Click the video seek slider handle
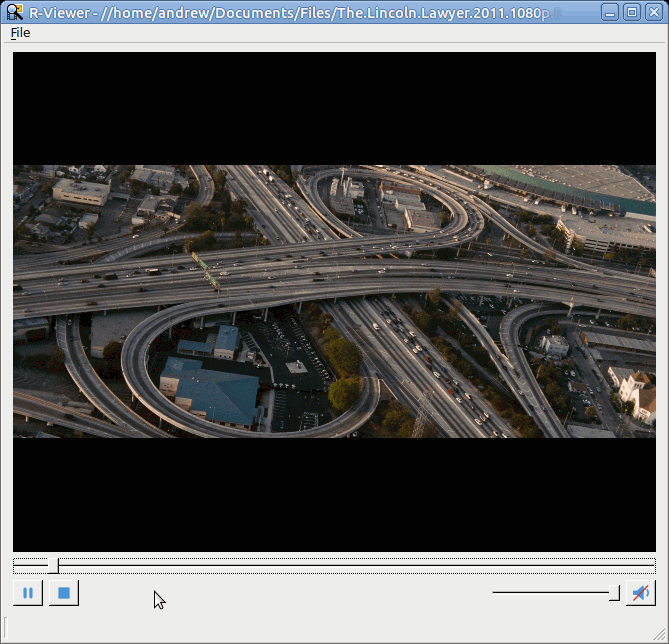 (53, 566)
